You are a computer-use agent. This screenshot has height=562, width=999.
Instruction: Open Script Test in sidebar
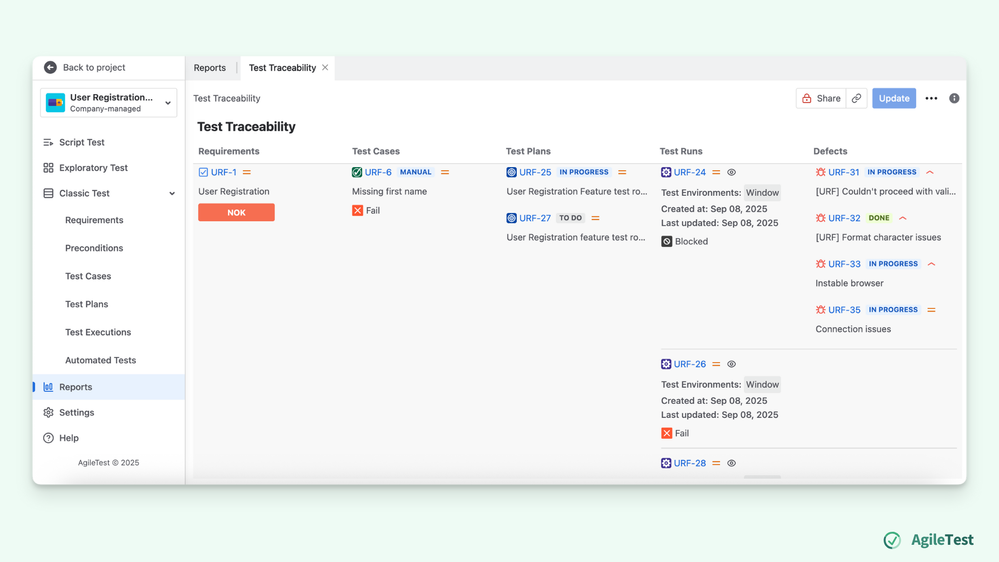82,142
